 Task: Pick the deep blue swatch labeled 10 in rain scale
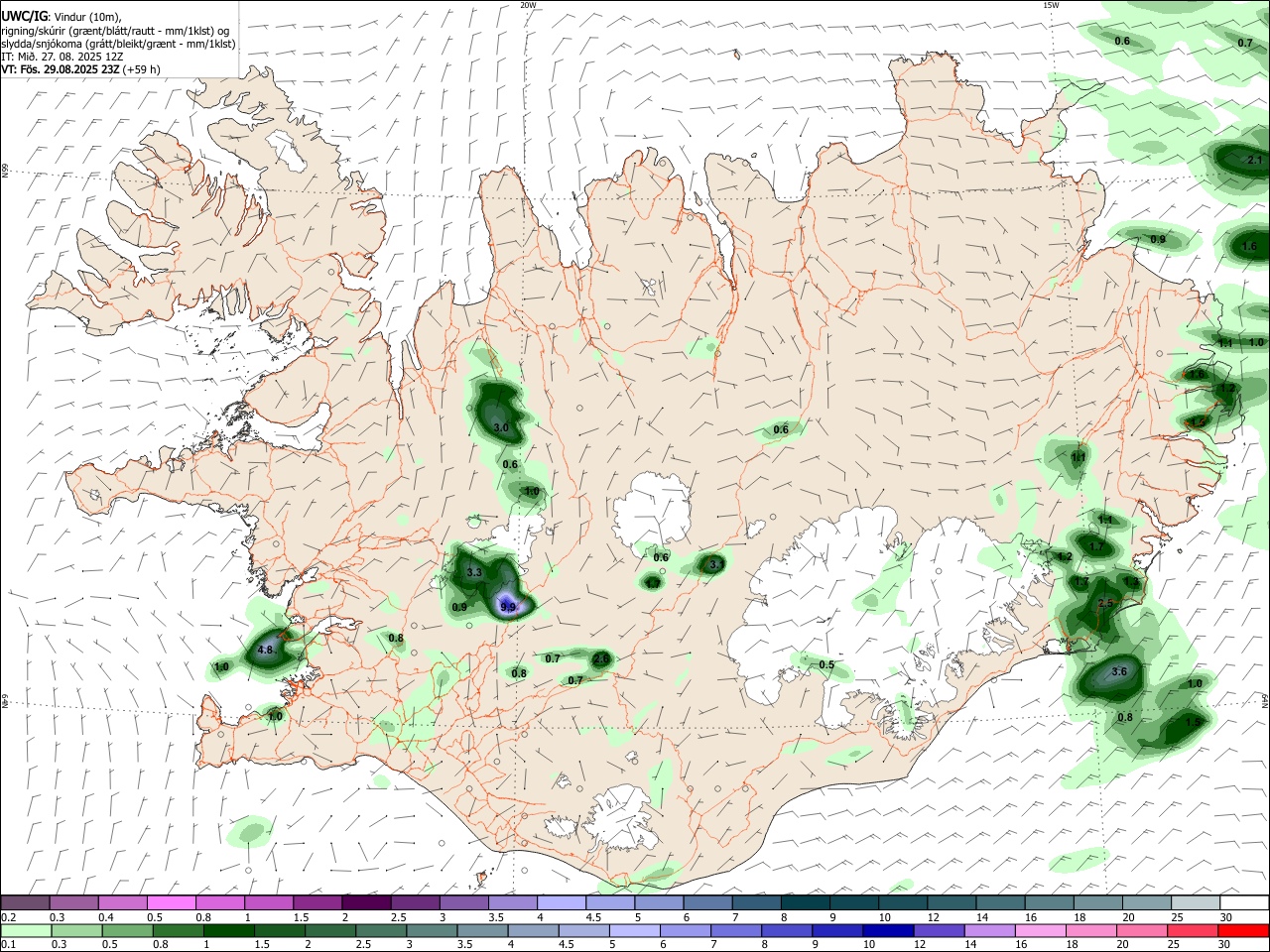888,931
